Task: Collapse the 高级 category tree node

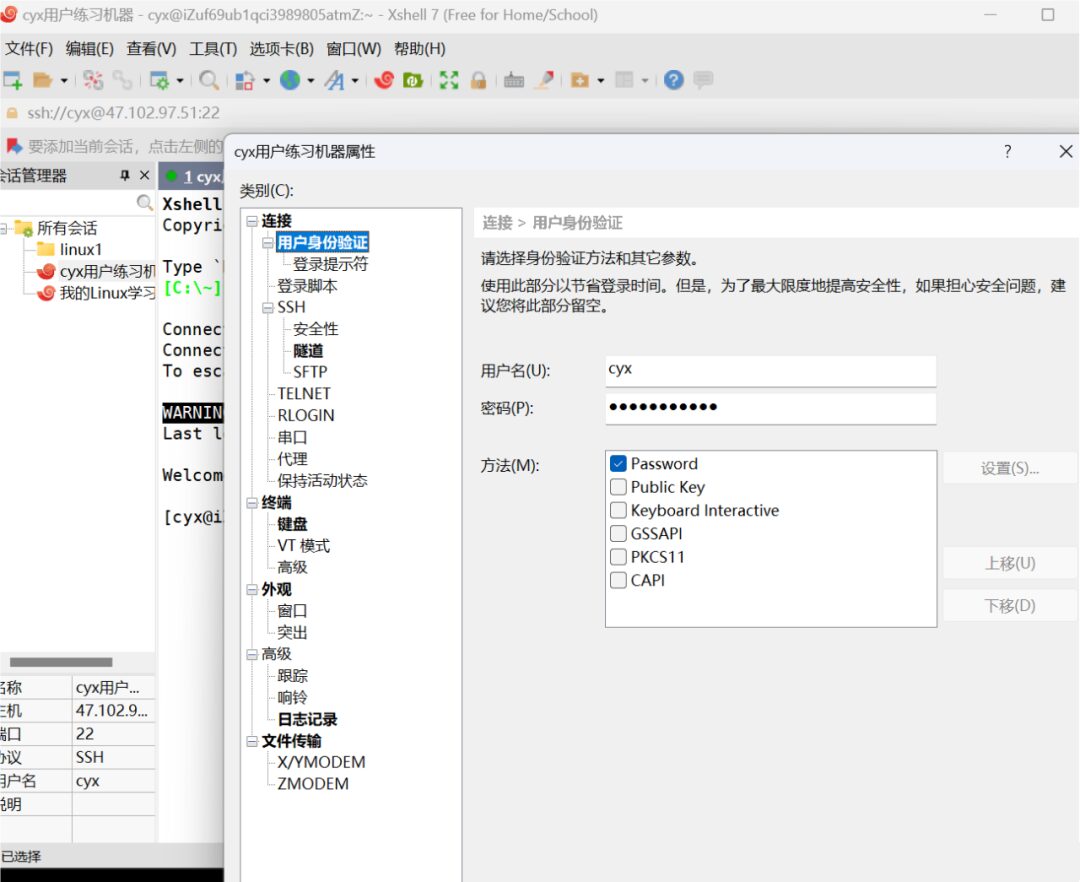Action: click(252, 655)
